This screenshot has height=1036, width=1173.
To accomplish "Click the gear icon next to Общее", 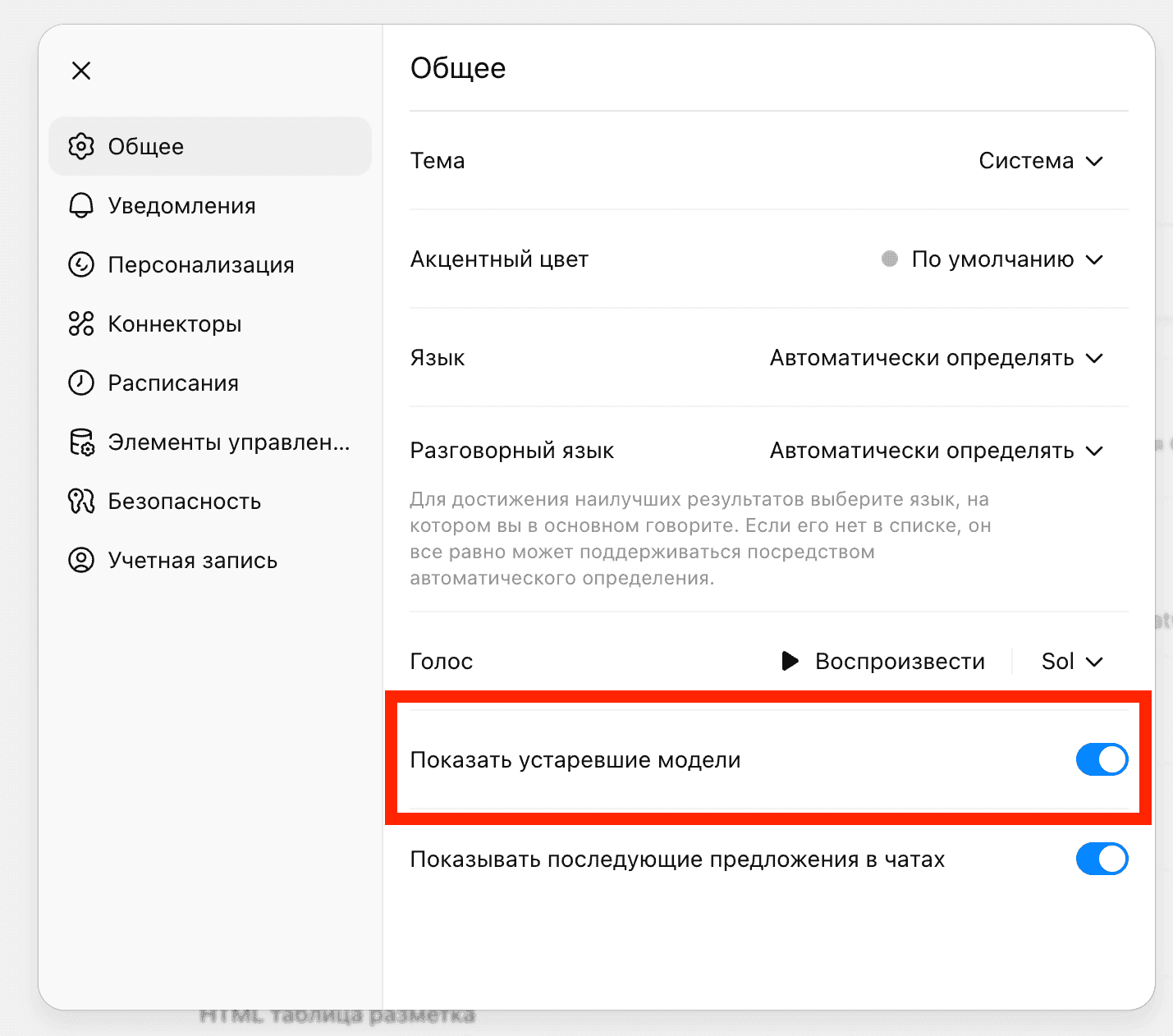I will coord(81,146).
